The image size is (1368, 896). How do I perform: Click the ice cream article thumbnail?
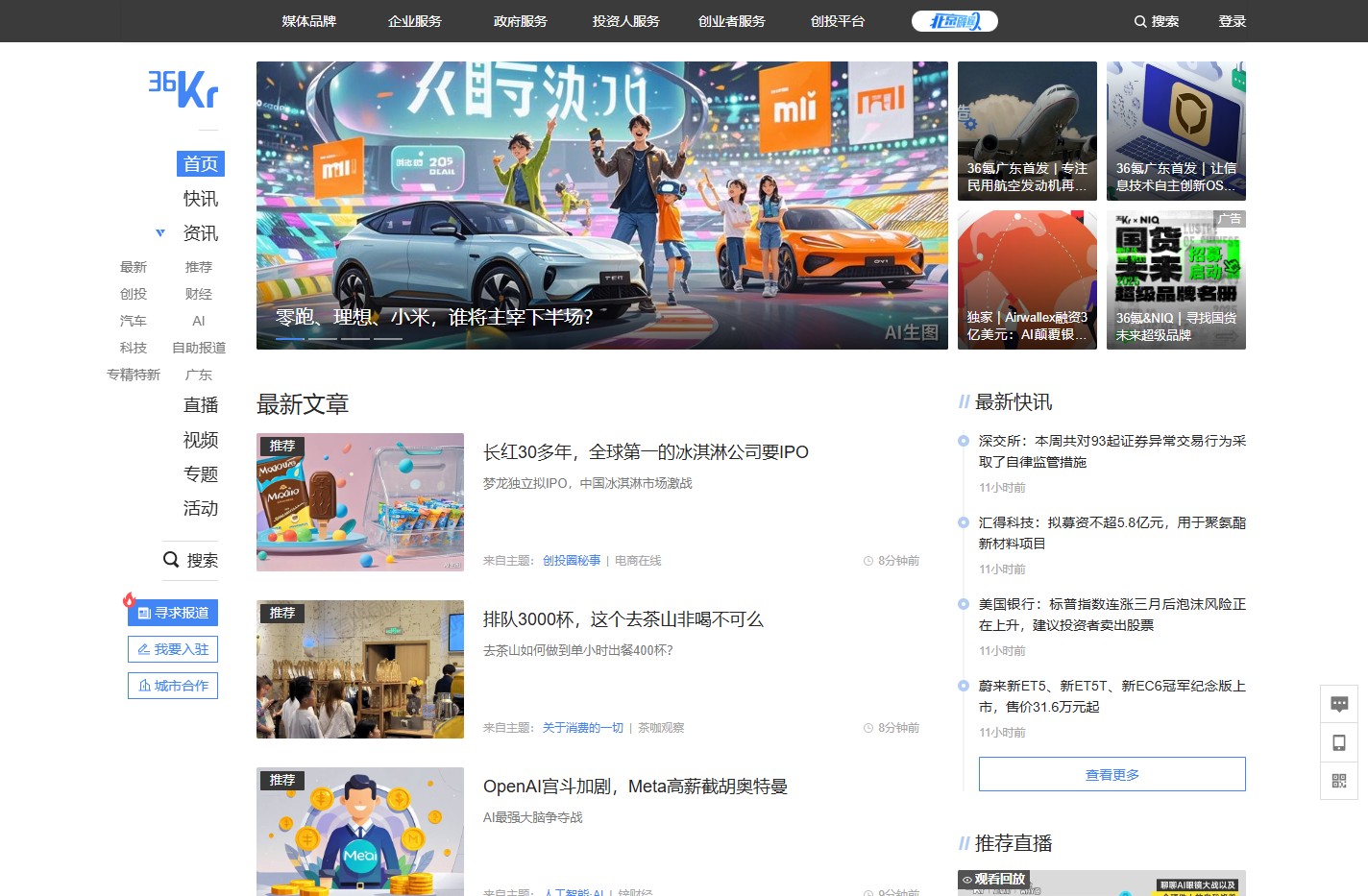(360, 502)
